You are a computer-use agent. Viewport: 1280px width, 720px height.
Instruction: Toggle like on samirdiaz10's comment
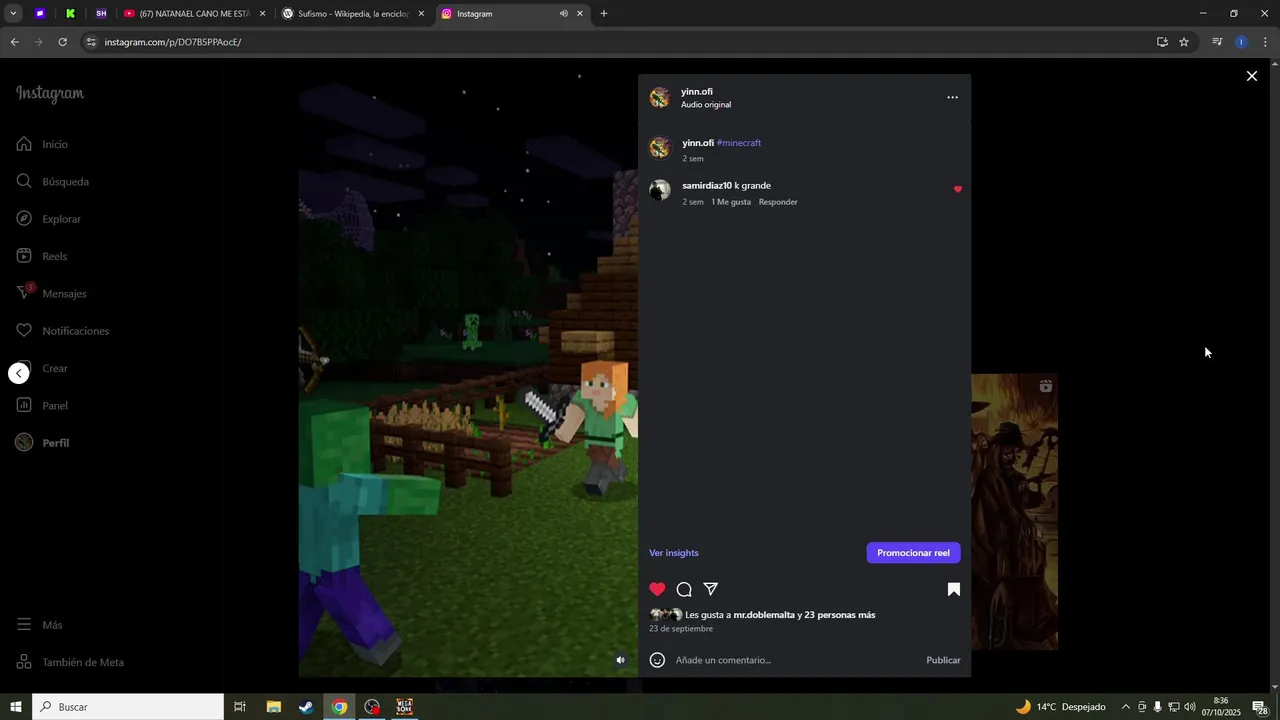pos(957,189)
